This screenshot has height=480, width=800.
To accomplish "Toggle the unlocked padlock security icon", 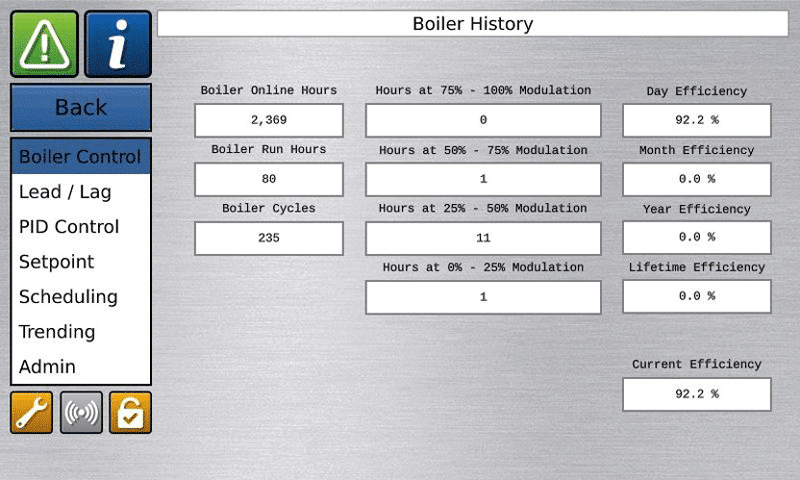I will [x=130, y=412].
